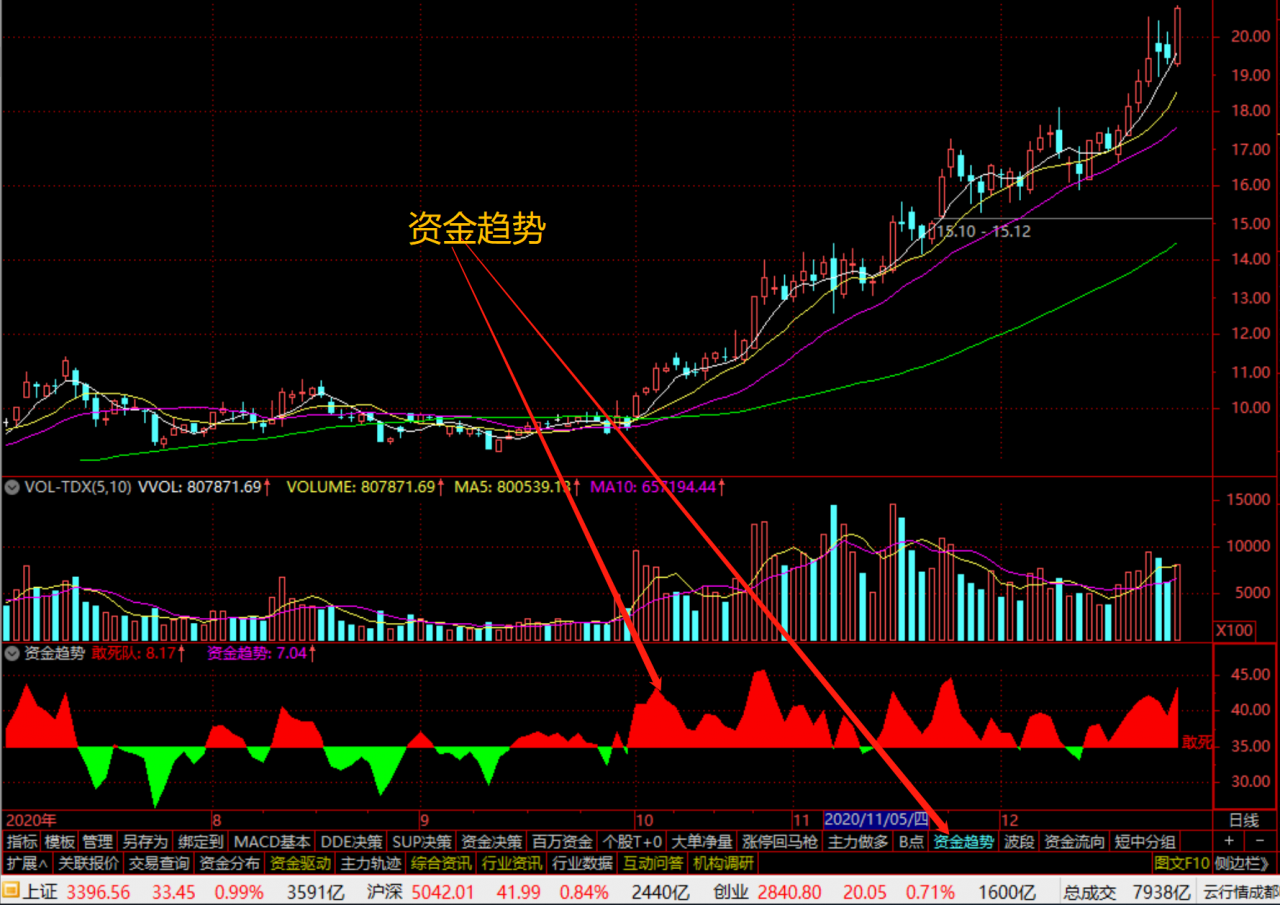The image size is (1280, 905).
Task: Click the 云行情 server status entry
Action: point(1240,892)
